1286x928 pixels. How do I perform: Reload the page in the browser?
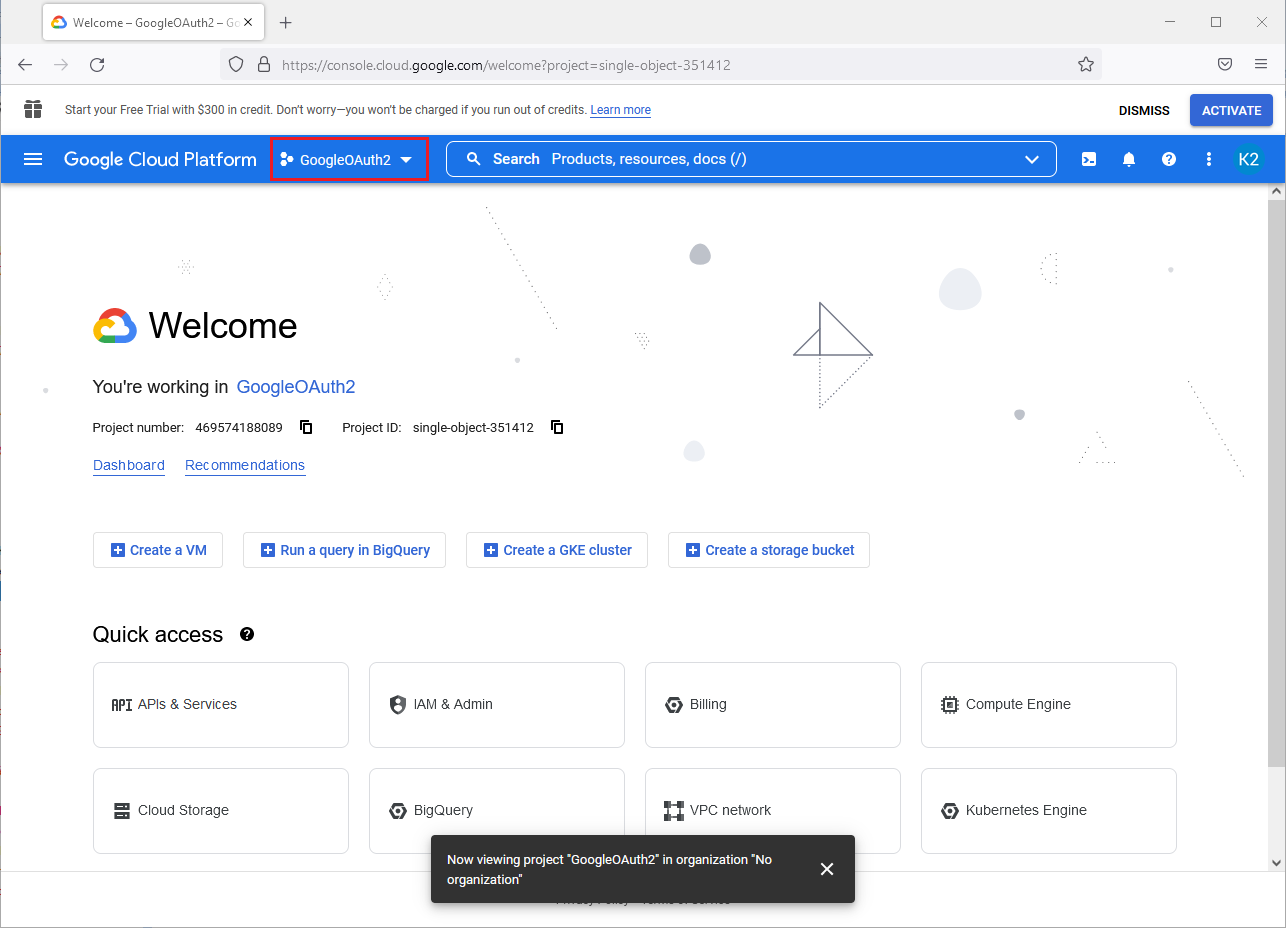[97, 65]
